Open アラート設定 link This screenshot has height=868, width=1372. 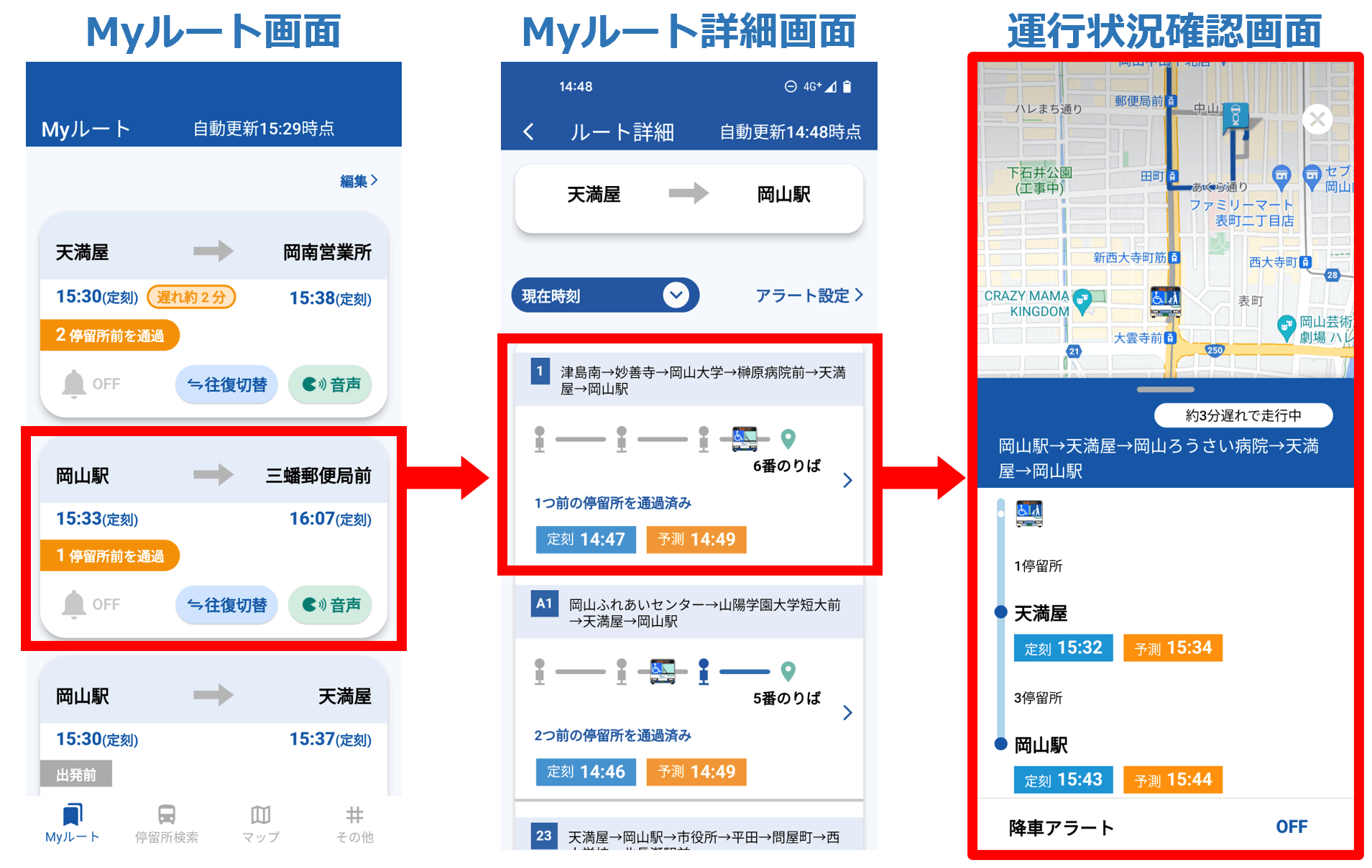tap(809, 295)
